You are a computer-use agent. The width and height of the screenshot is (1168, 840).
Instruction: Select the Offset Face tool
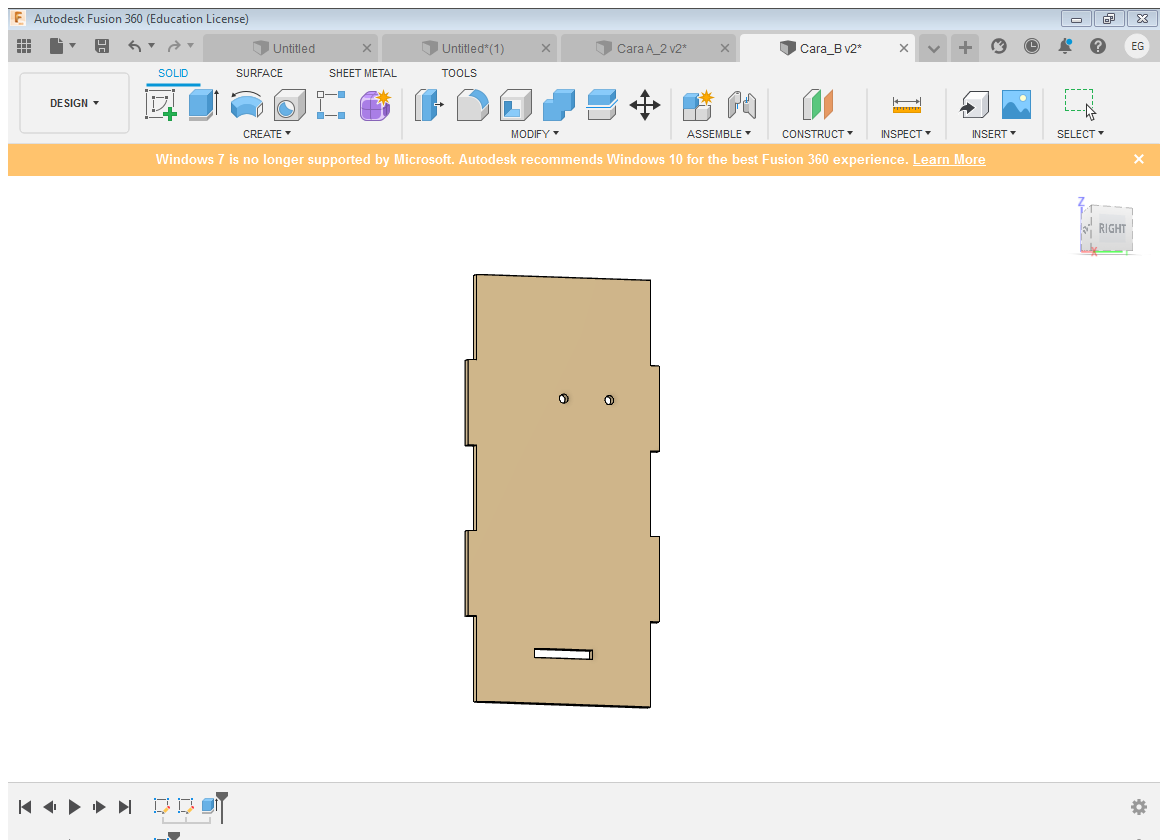coord(602,105)
